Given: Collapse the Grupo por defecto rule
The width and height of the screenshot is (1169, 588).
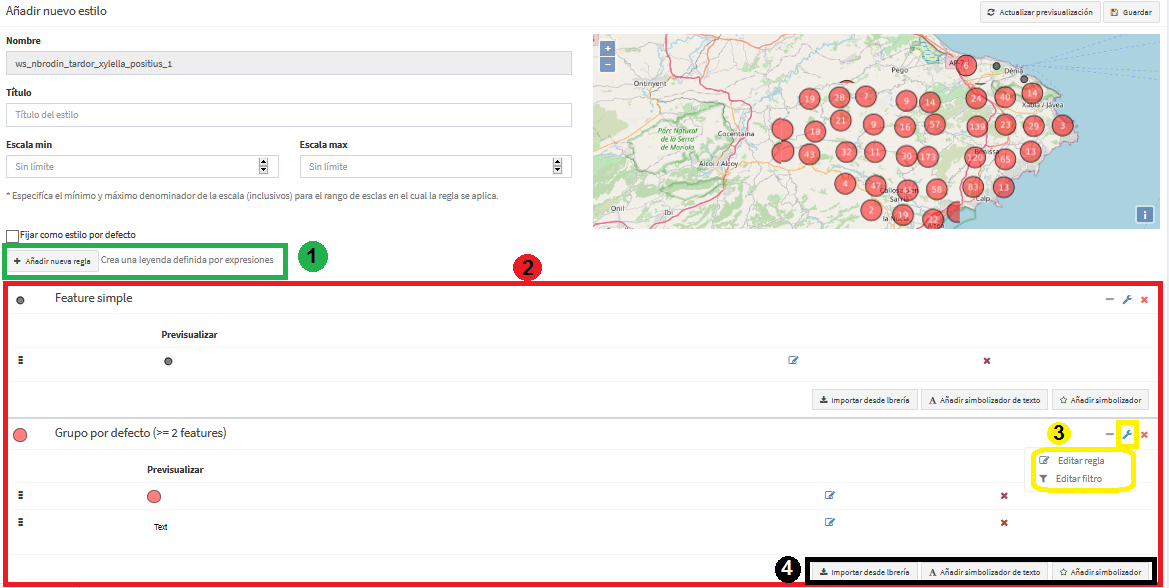Looking at the screenshot, I should tap(1109, 434).
